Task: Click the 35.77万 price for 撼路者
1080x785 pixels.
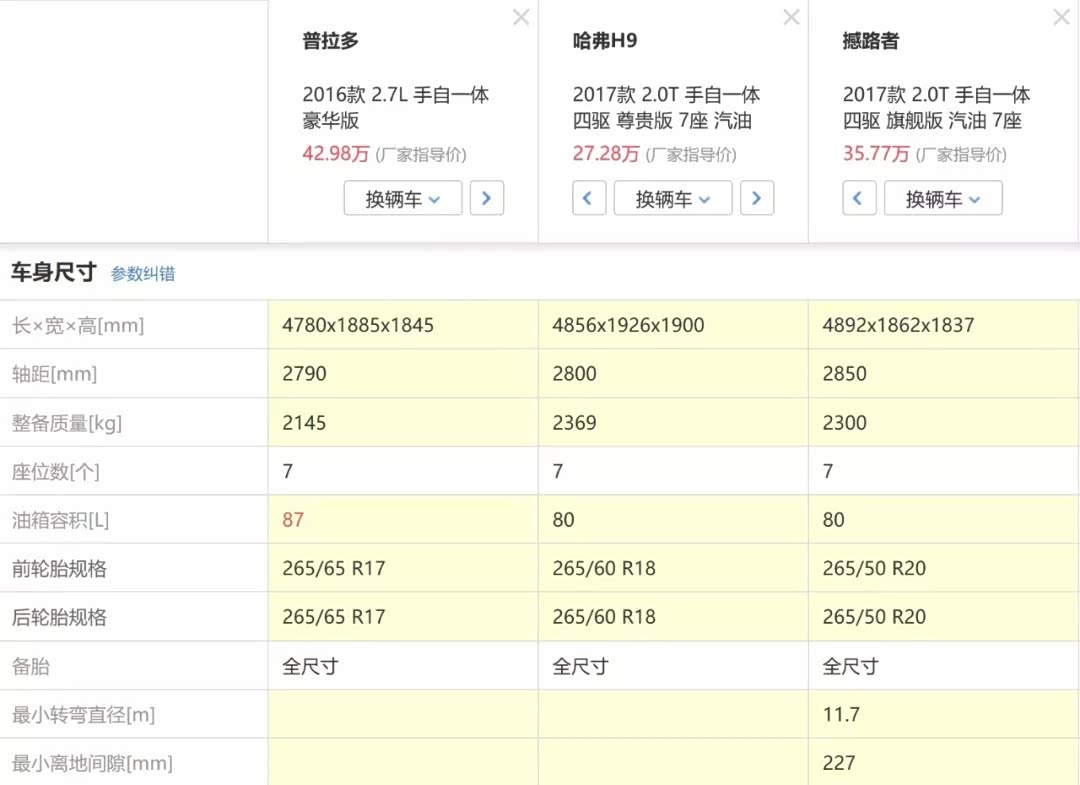Action: coord(876,154)
